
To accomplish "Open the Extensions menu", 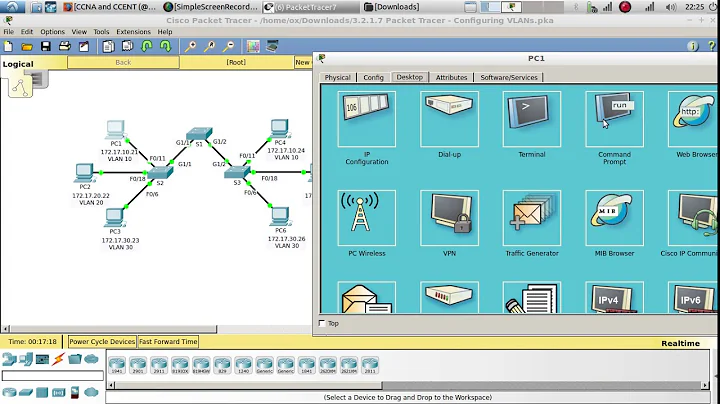I will point(133,32).
